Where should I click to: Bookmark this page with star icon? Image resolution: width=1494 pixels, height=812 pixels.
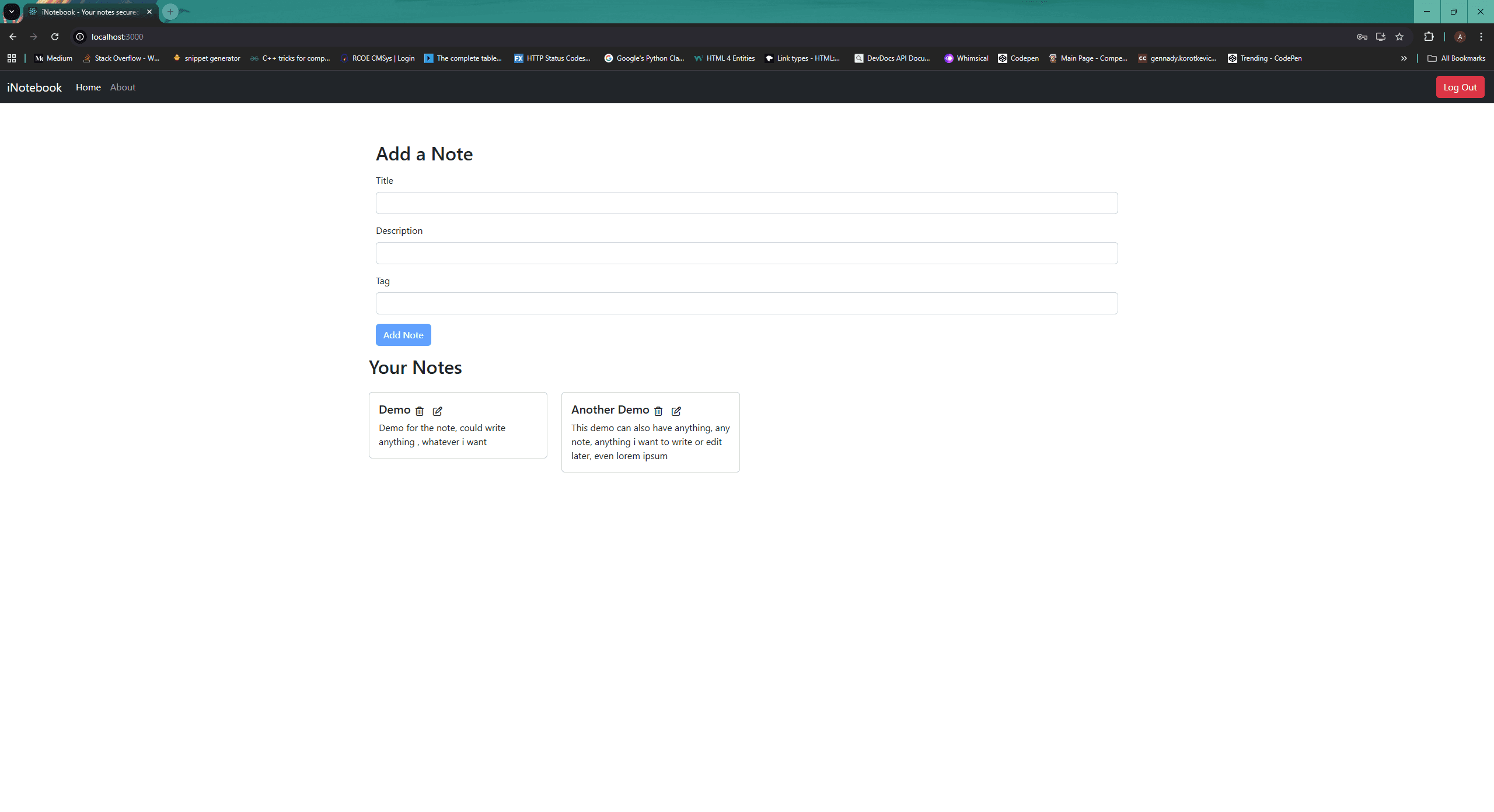(1399, 37)
